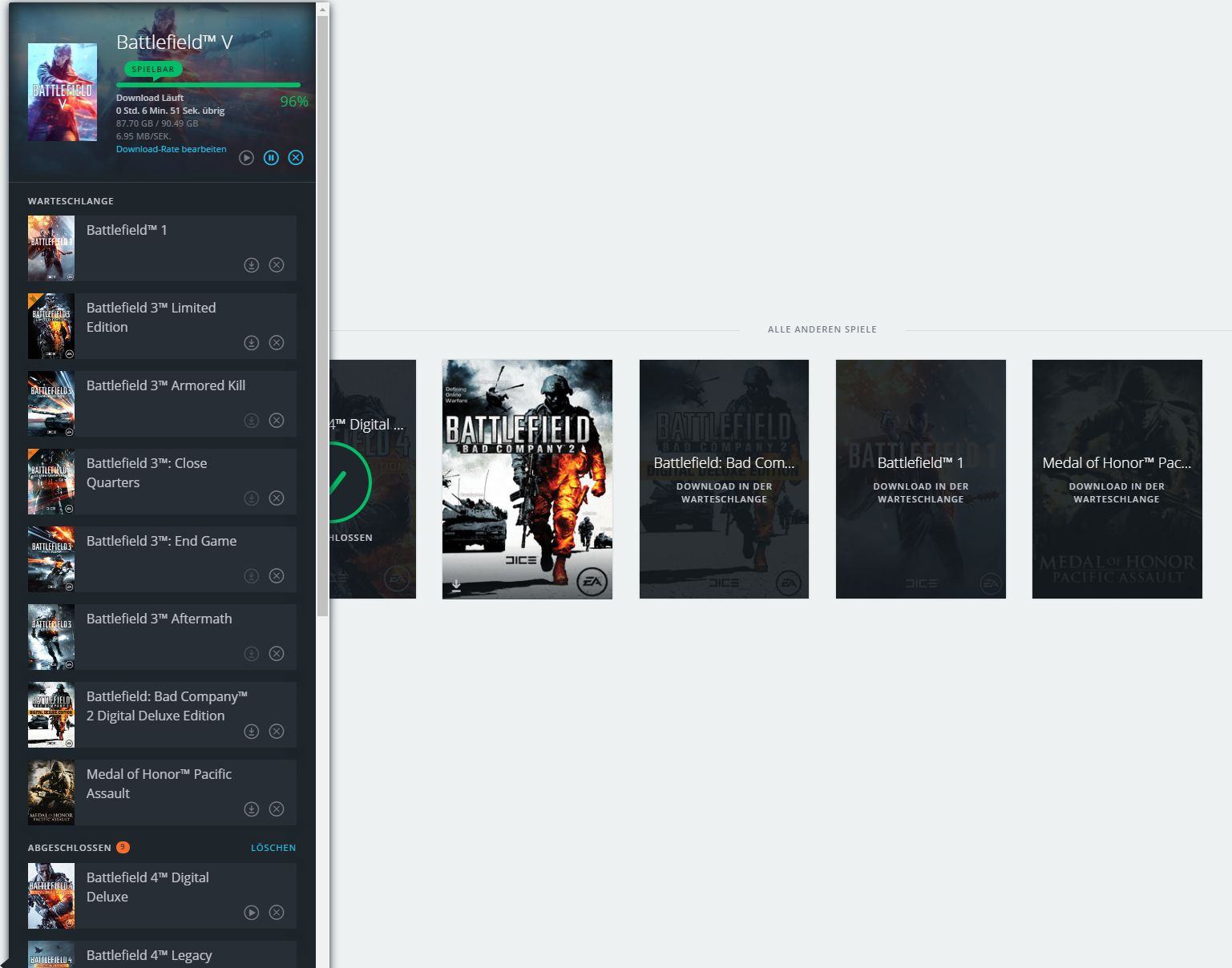The width and height of the screenshot is (1232, 968).
Task: Open Battlefield 3: Close Quarters queue thumbnail
Action: pos(51,482)
